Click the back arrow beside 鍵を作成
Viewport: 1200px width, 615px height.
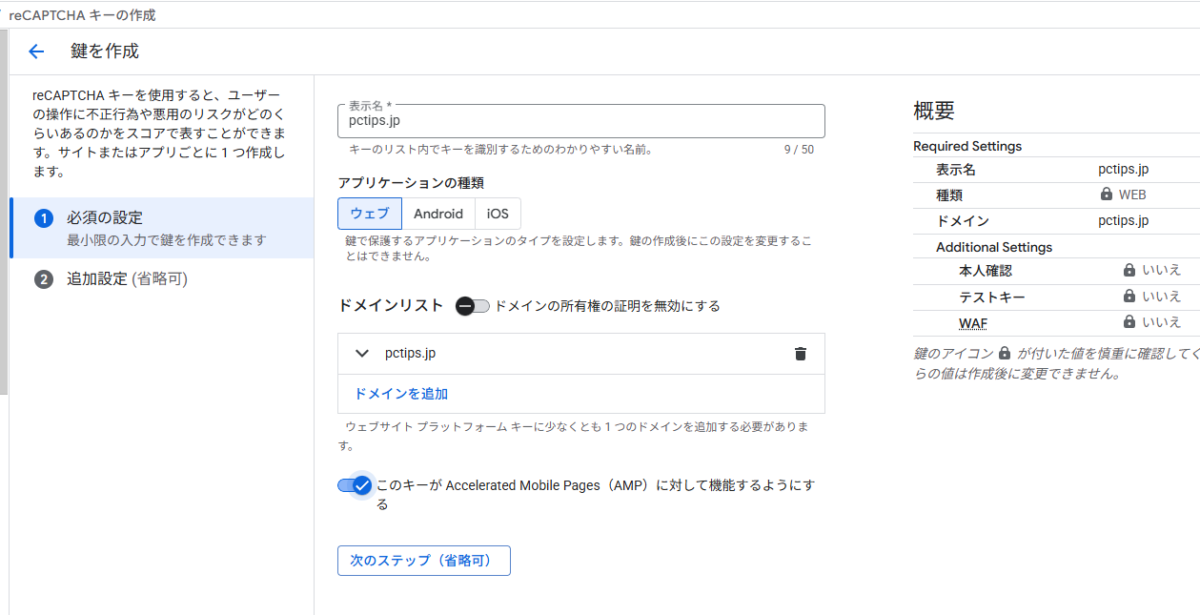[x=36, y=51]
